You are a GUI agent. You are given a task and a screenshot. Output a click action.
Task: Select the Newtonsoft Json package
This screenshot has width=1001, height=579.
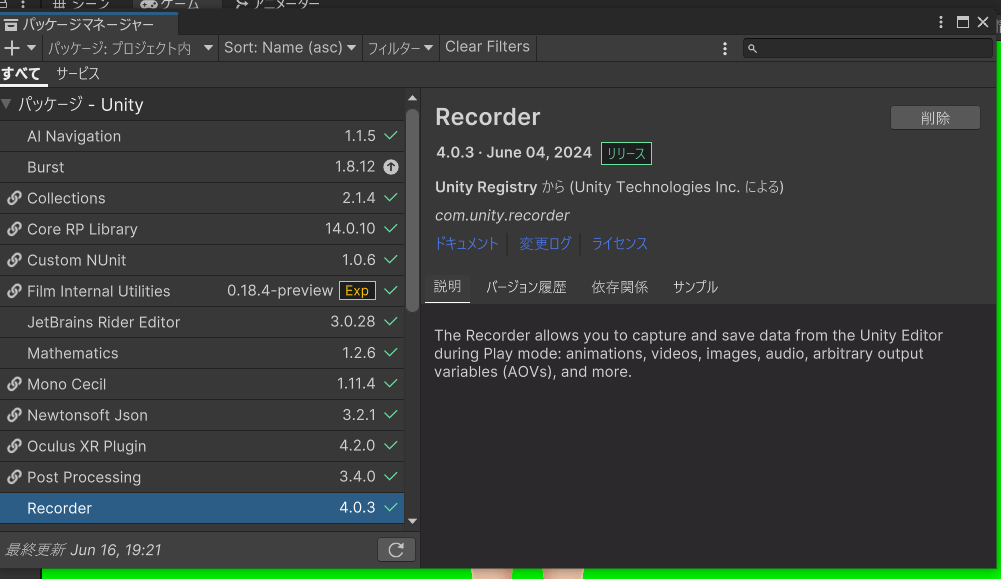[x=202, y=415]
